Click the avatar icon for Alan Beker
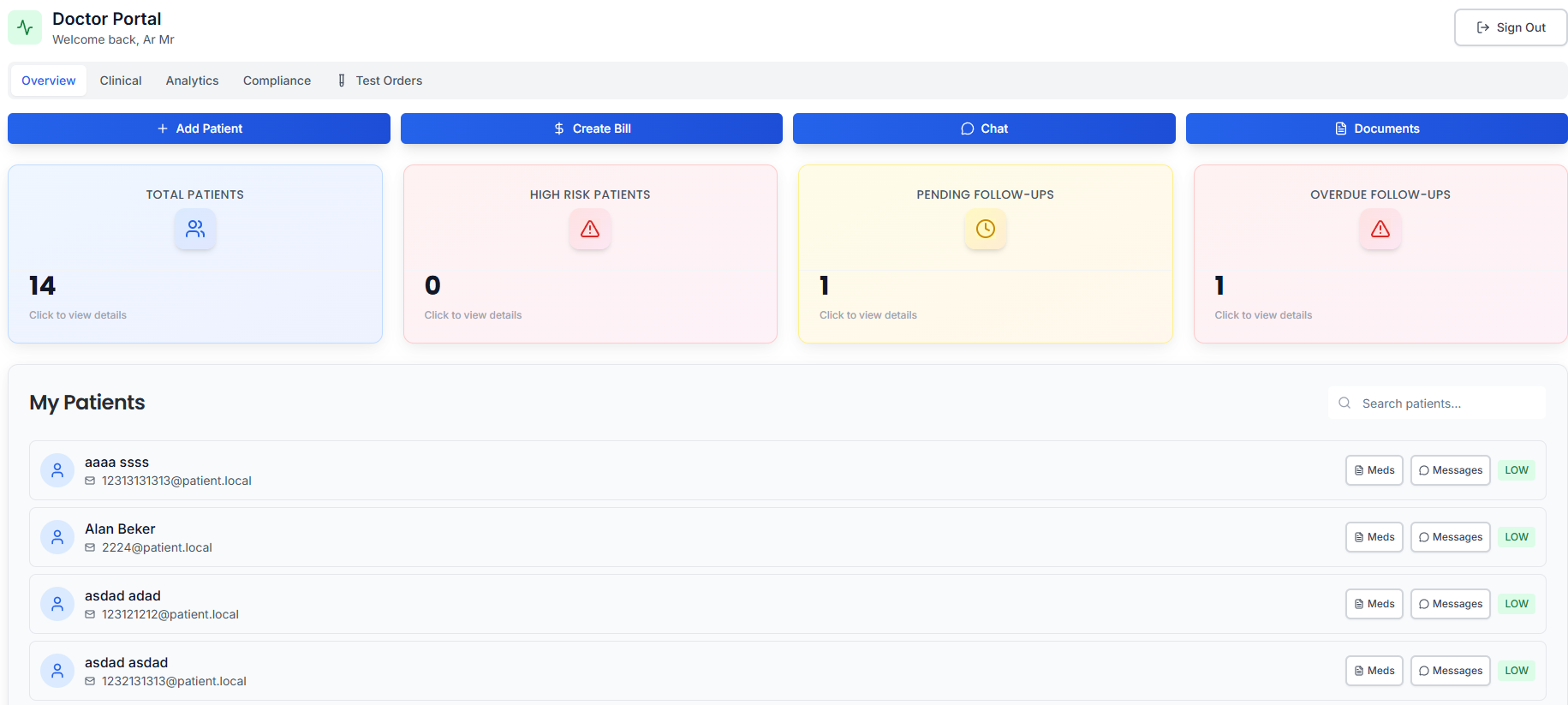Screen dimensions: 1568x705 (x=57, y=537)
